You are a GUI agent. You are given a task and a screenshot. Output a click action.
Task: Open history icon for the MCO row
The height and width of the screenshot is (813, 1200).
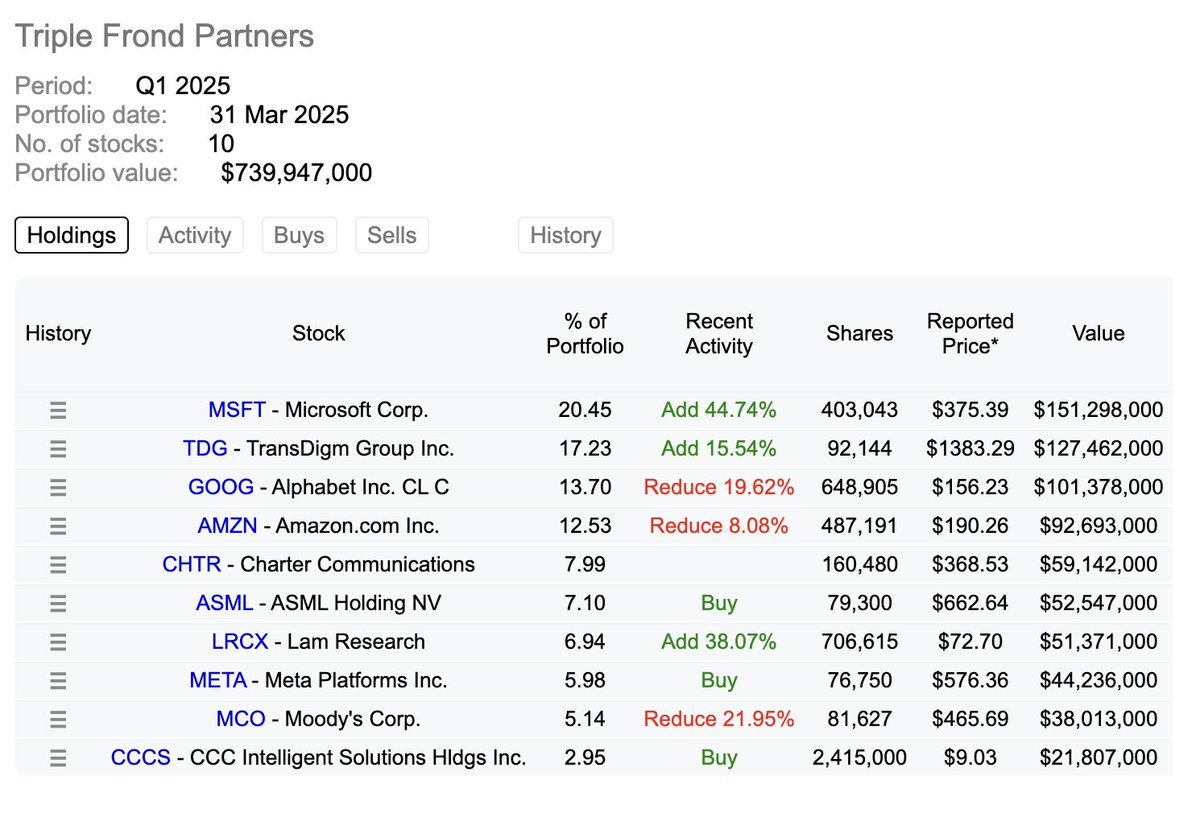(x=58, y=719)
